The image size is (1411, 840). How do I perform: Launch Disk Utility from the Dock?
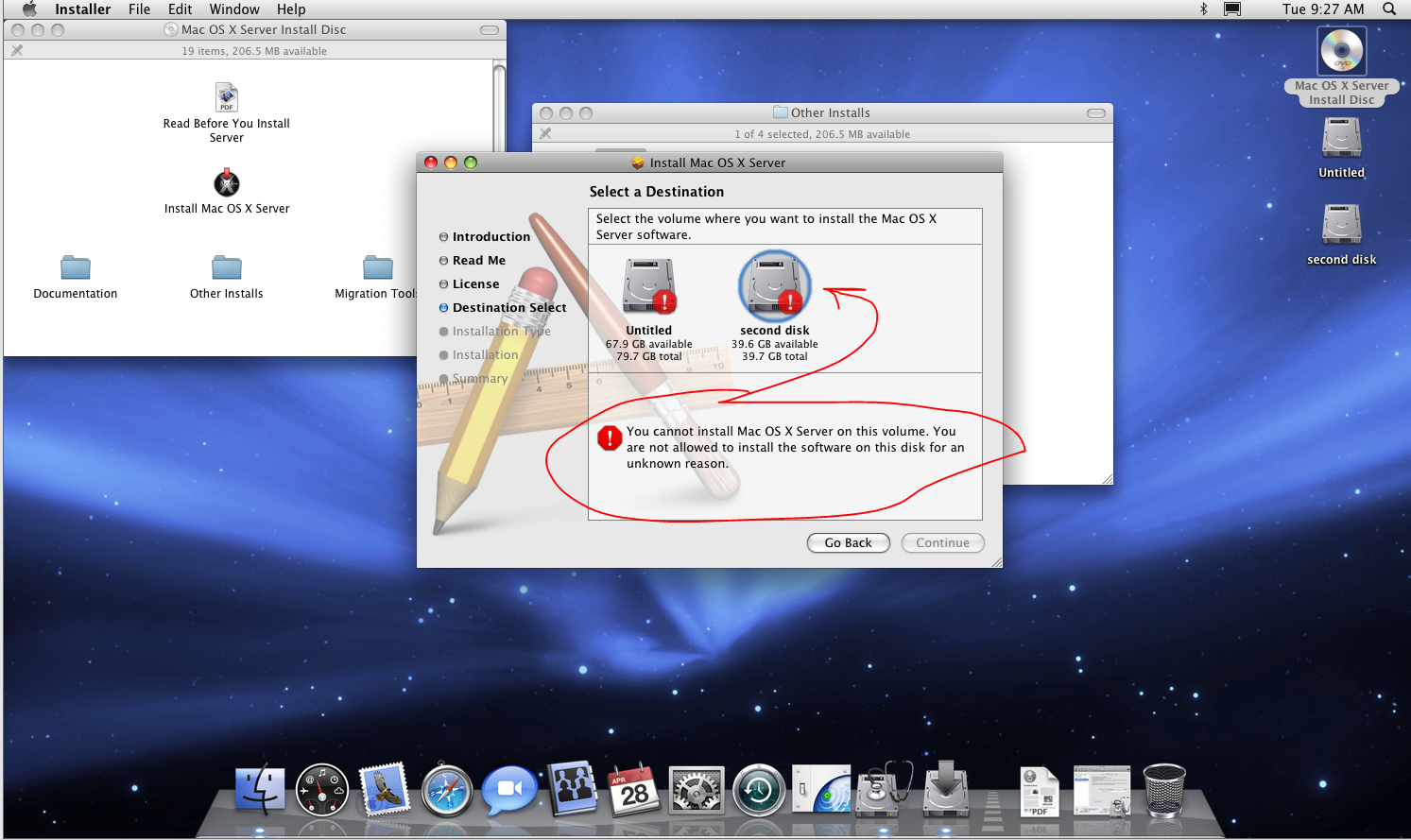[x=884, y=789]
